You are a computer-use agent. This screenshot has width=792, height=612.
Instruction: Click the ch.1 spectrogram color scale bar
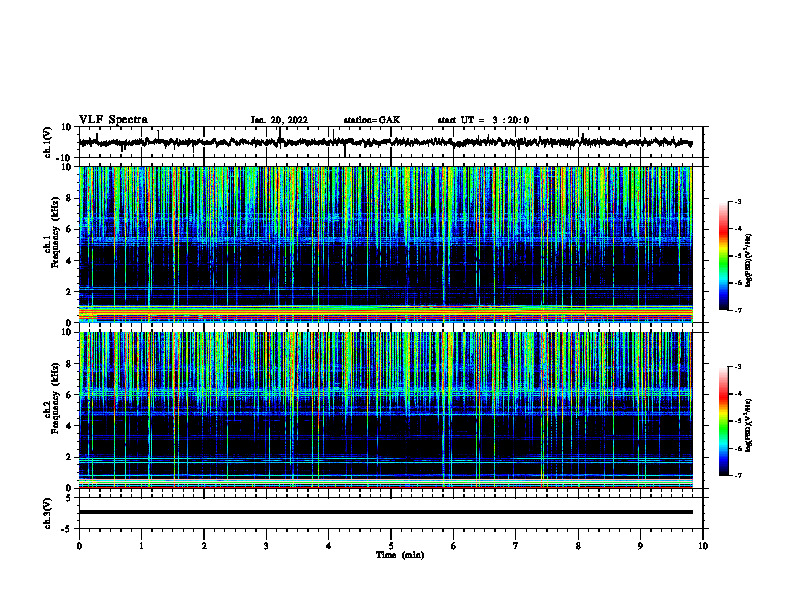tap(723, 256)
